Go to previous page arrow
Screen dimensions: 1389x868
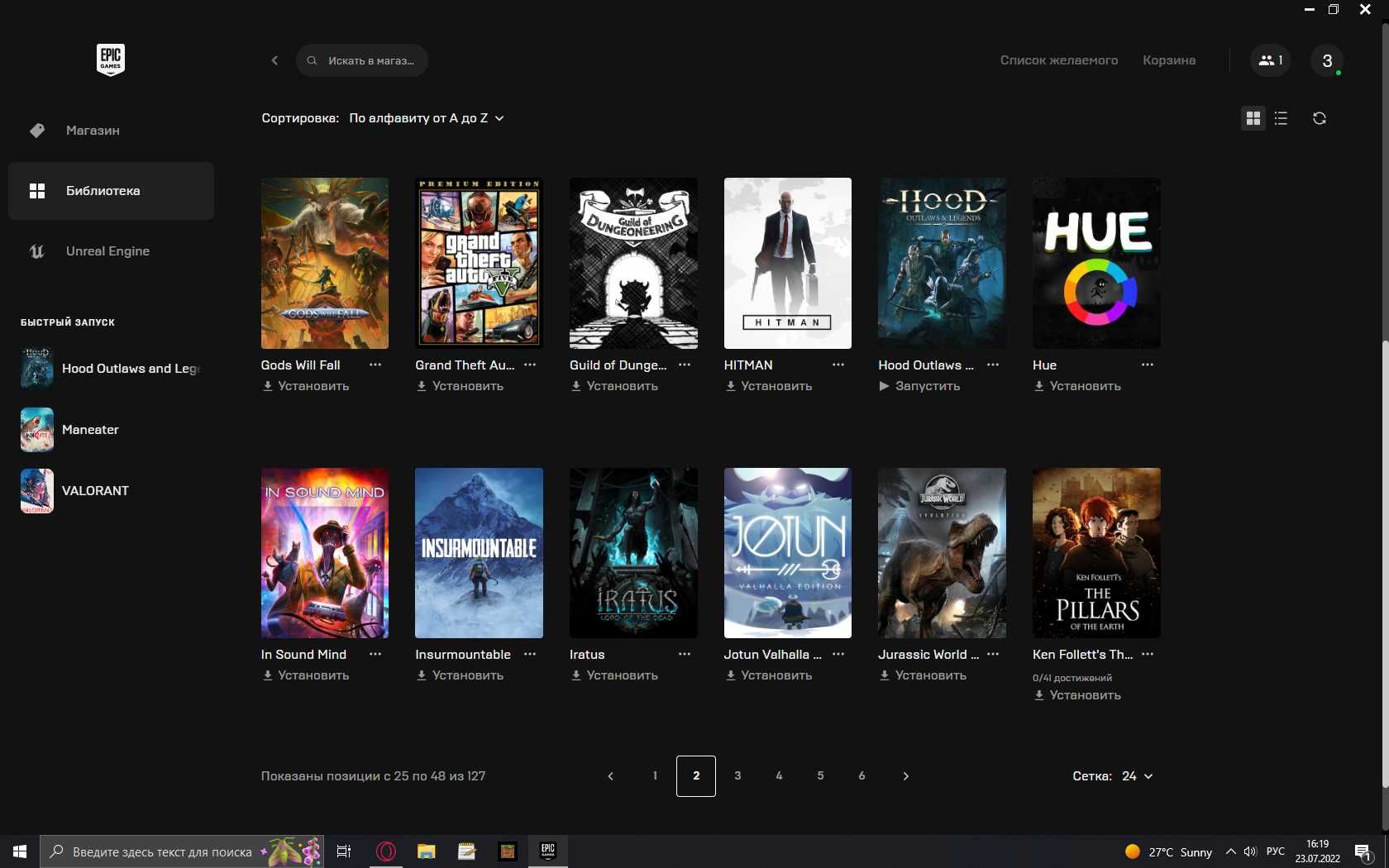(611, 776)
